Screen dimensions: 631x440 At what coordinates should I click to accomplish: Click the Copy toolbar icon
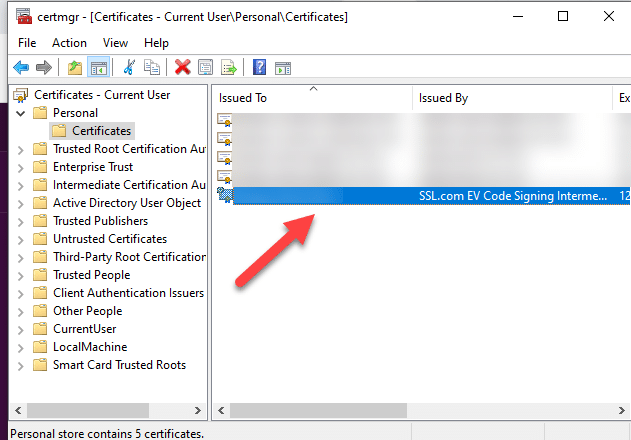click(x=152, y=68)
